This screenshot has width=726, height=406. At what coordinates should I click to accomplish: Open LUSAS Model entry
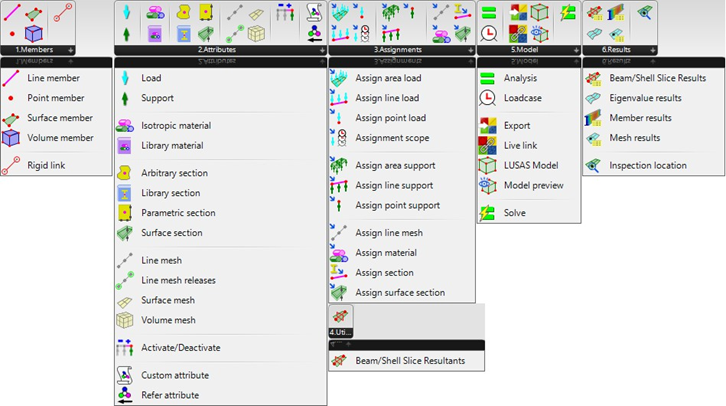pos(533,165)
